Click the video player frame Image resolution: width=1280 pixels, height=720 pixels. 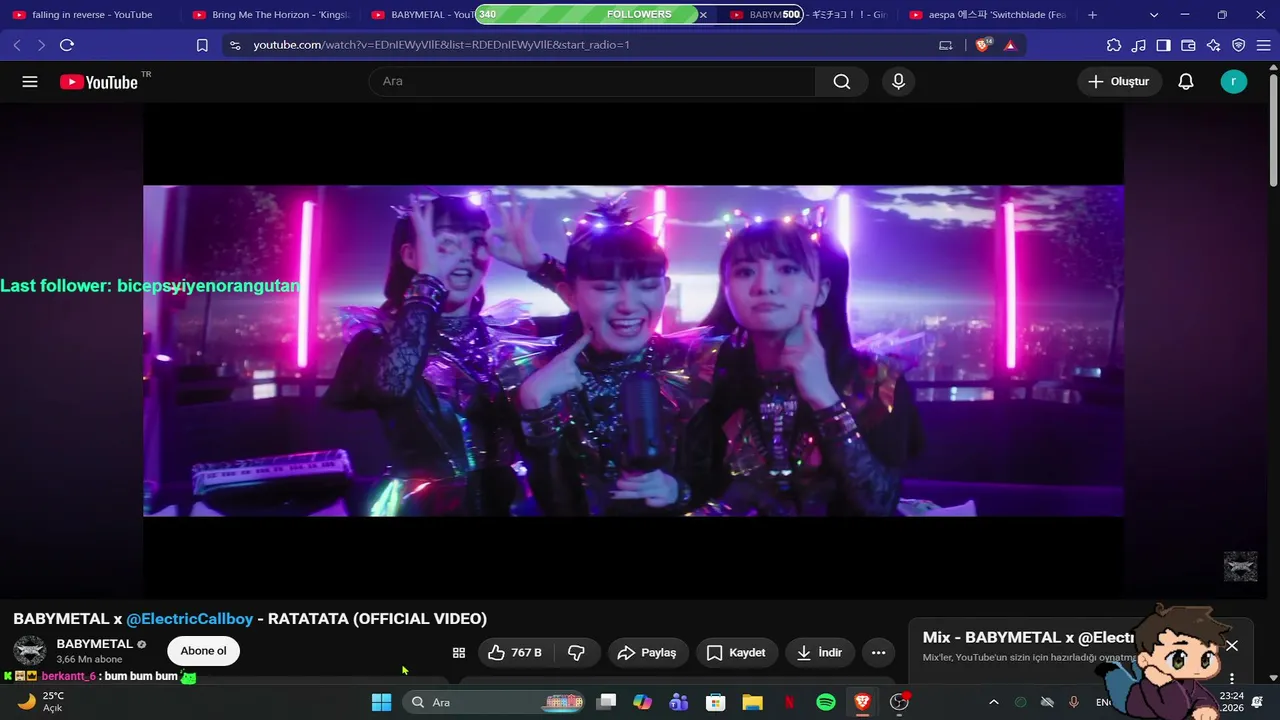pyautogui.click(x=633, y=351)
